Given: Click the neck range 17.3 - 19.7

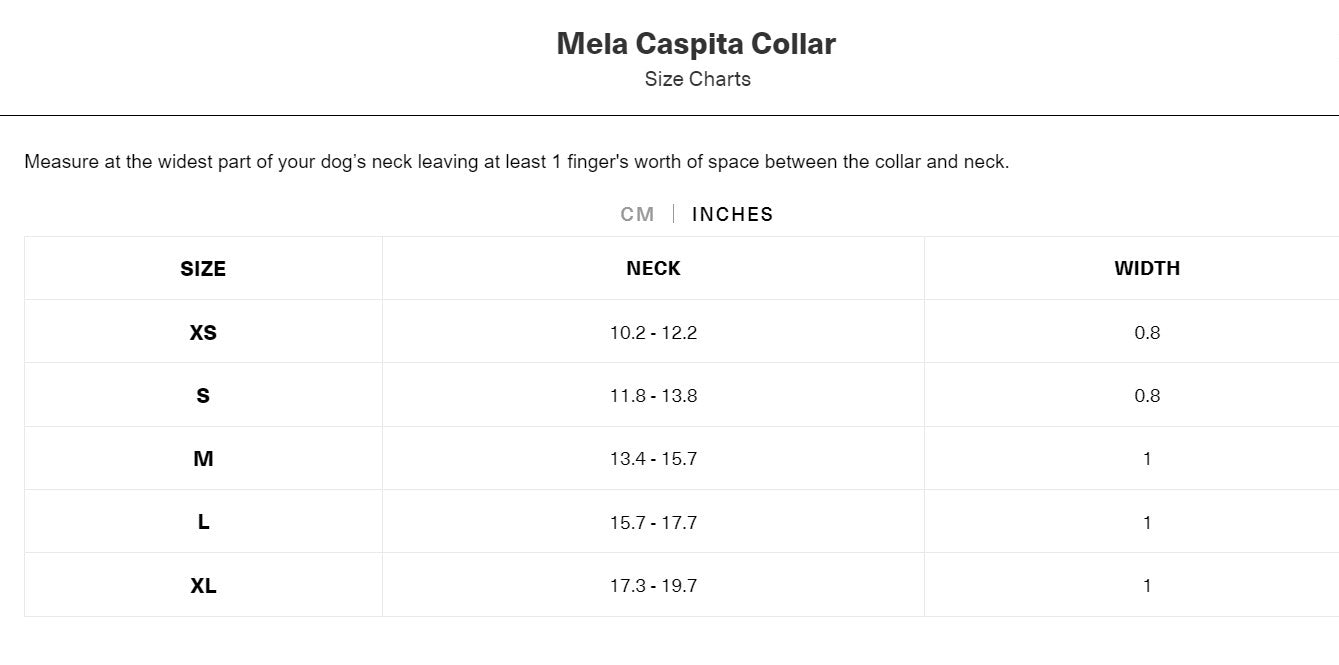Looking at the screenshot, I should click(653, 585).
